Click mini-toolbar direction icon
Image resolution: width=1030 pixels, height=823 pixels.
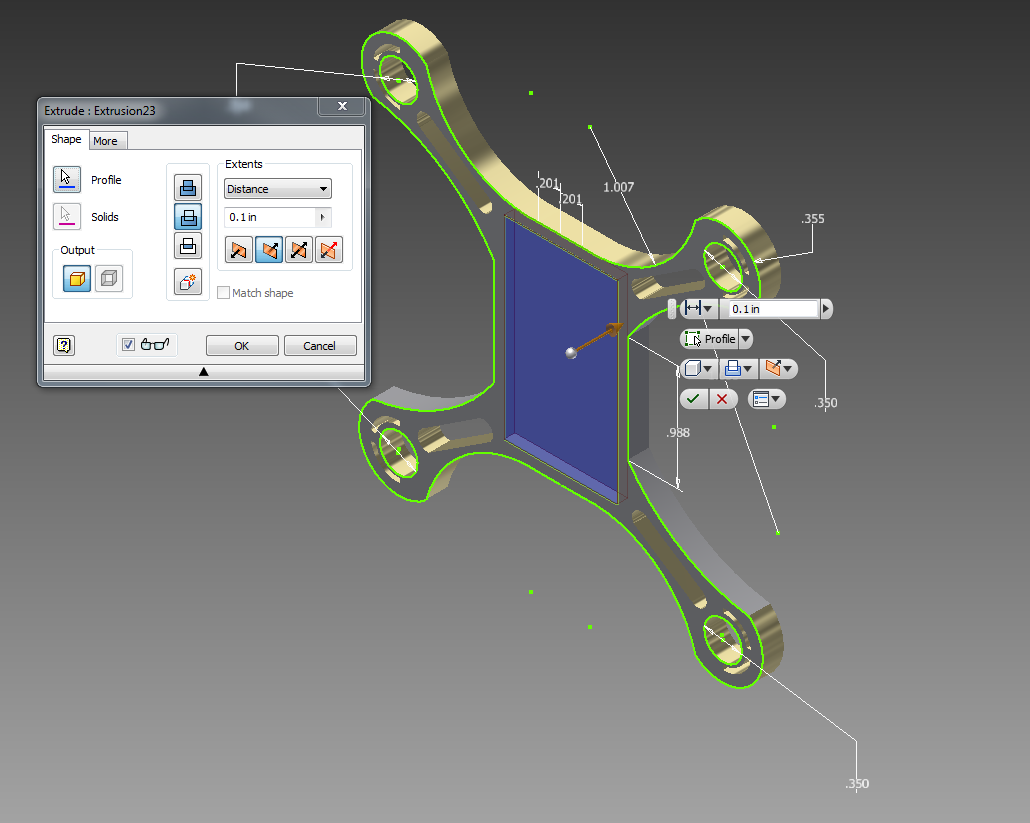[772, 368]
